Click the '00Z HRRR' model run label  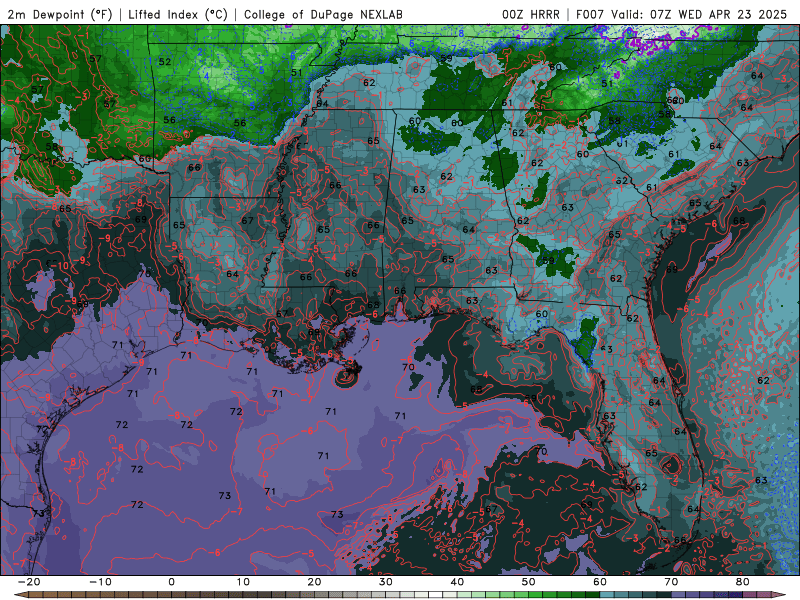pos(531,14)
